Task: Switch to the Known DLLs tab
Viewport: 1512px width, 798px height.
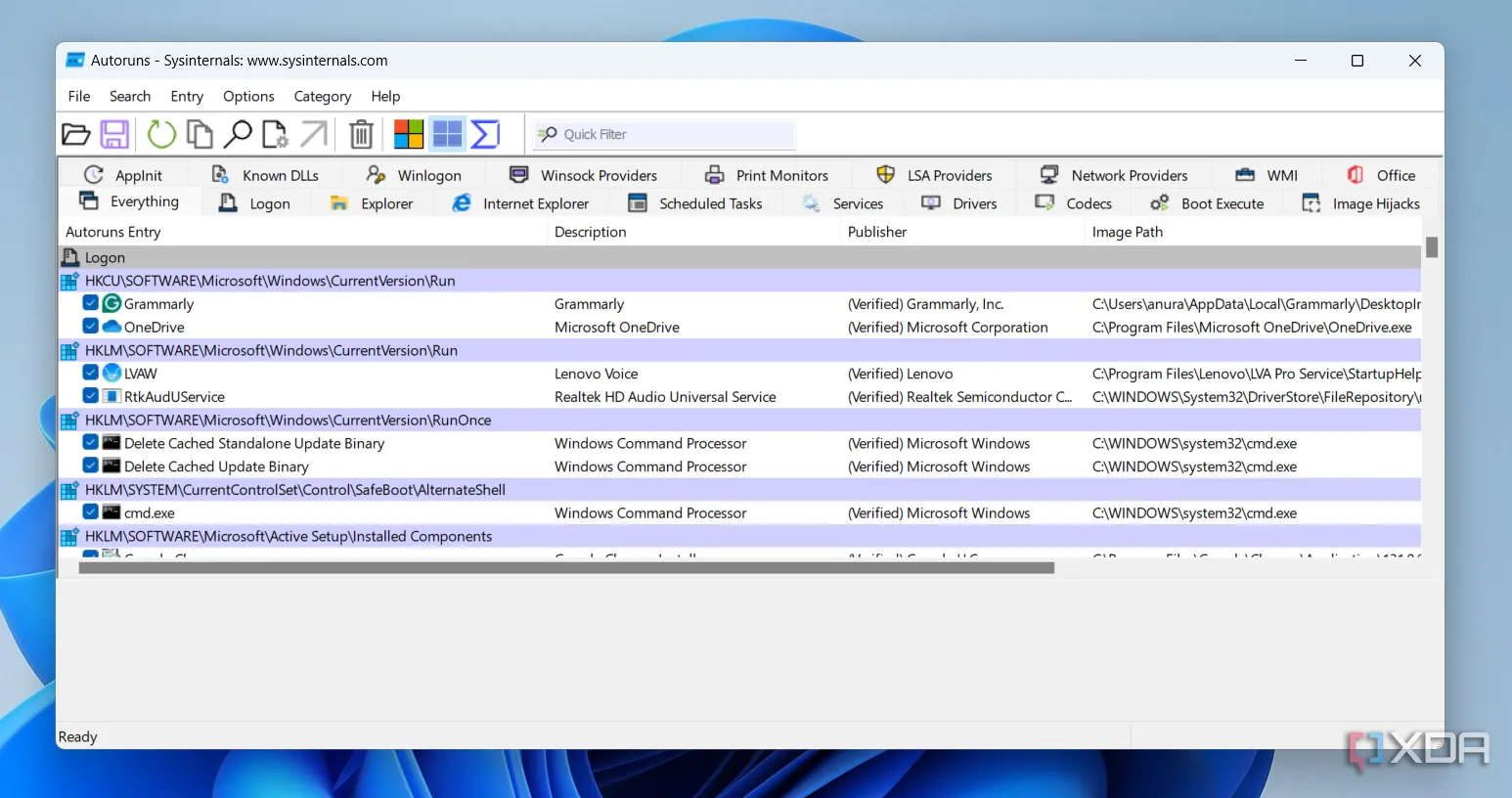Action: coord(265,175)
